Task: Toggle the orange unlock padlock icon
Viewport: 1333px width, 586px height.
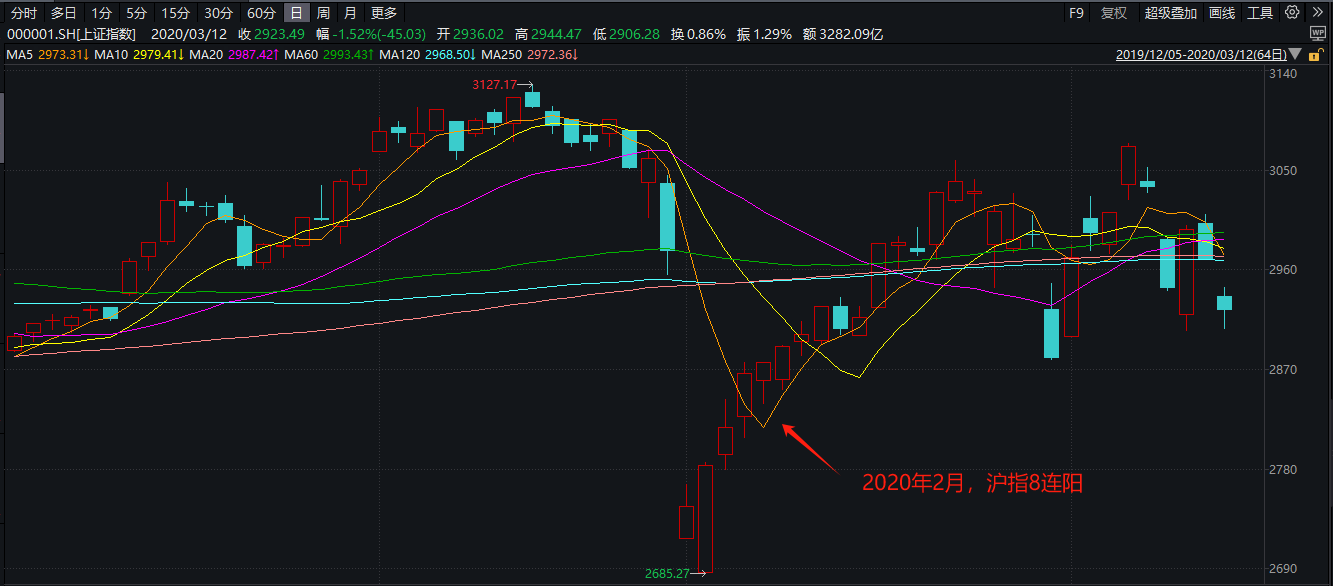Action: 1318,54
